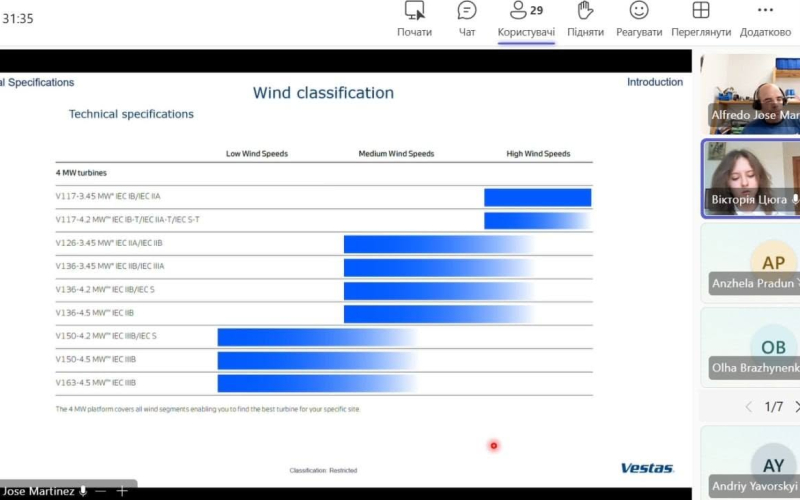This screenshot has width=800, height=500.
Task: Select Alfredo Jose video tile
Action: point(751,94)
